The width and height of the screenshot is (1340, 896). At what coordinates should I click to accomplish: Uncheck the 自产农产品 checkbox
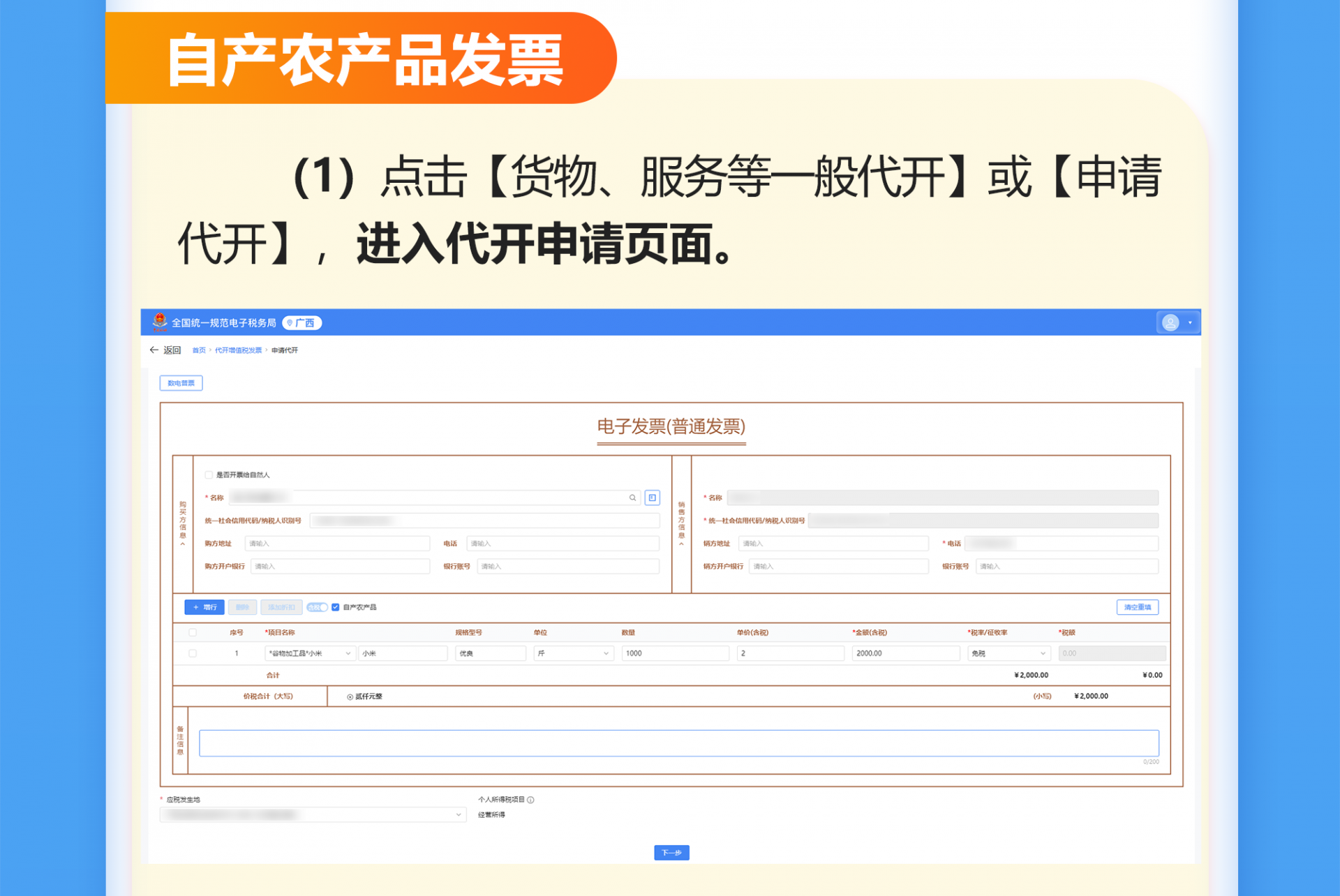(x=336, y=607)
